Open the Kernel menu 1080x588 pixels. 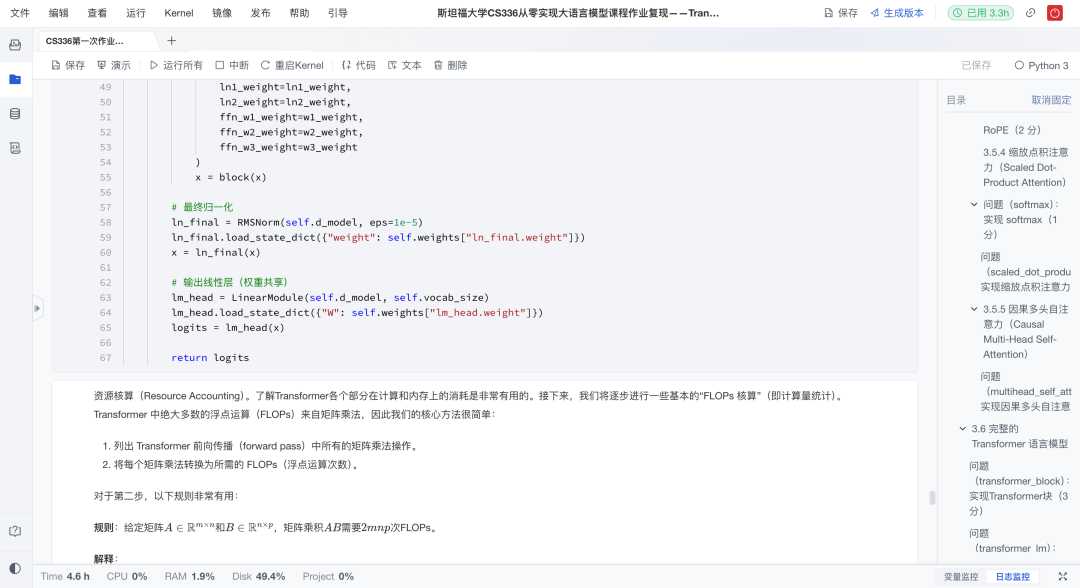click(x=178, y=13)
